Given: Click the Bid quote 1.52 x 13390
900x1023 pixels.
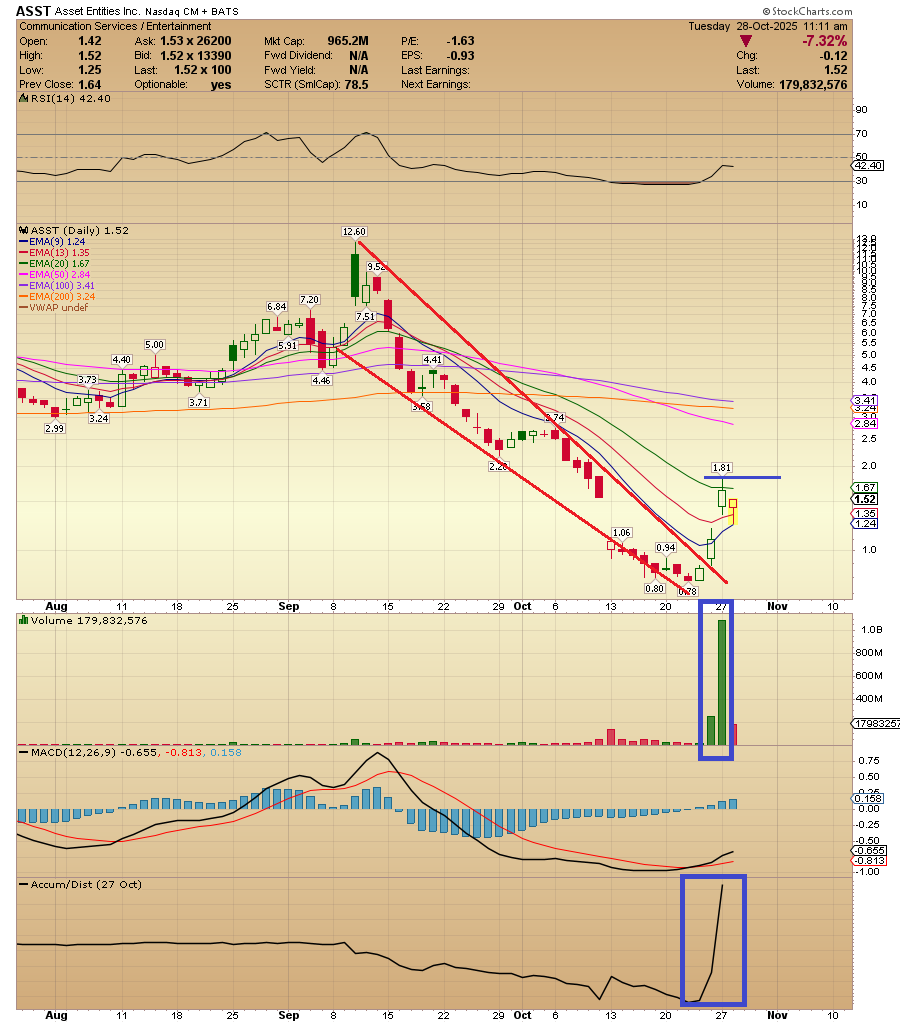Looking at the screenshot, I should 196,55.
